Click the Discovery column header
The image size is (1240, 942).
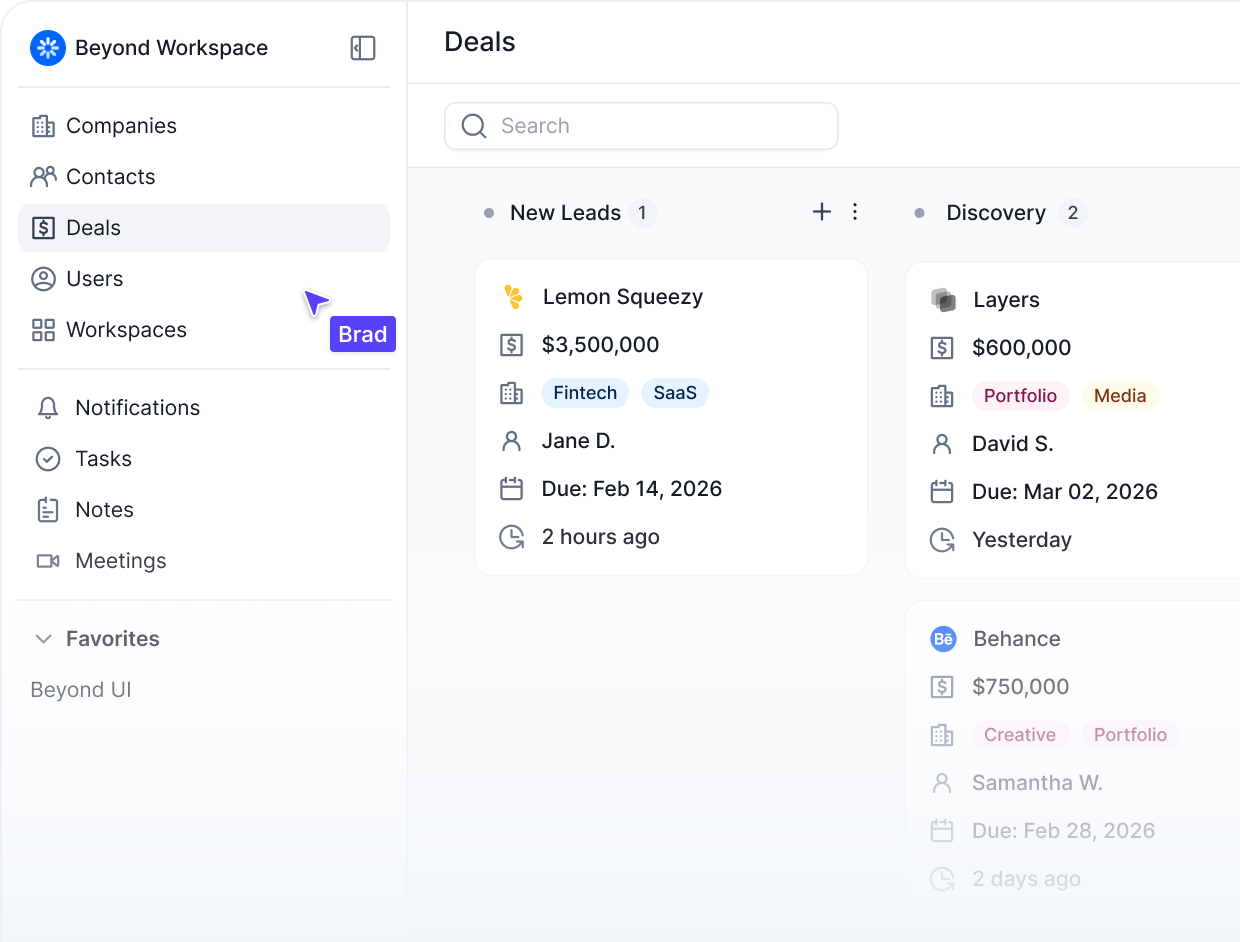coord(996,213)
